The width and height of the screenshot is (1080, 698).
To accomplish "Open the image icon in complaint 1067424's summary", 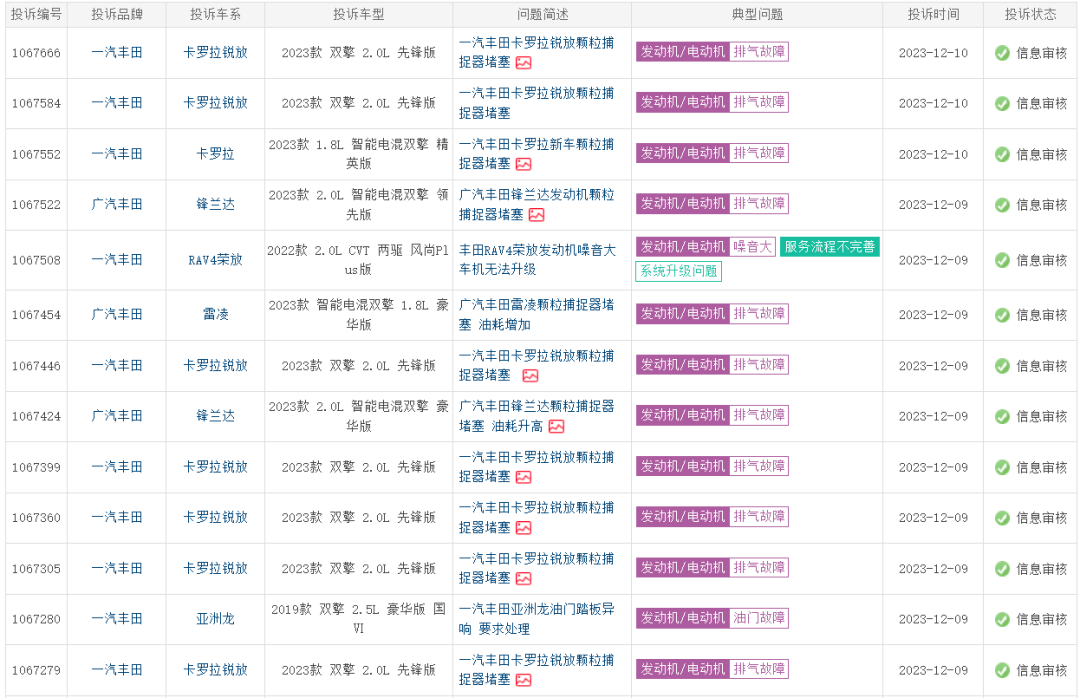I will 557,427.
